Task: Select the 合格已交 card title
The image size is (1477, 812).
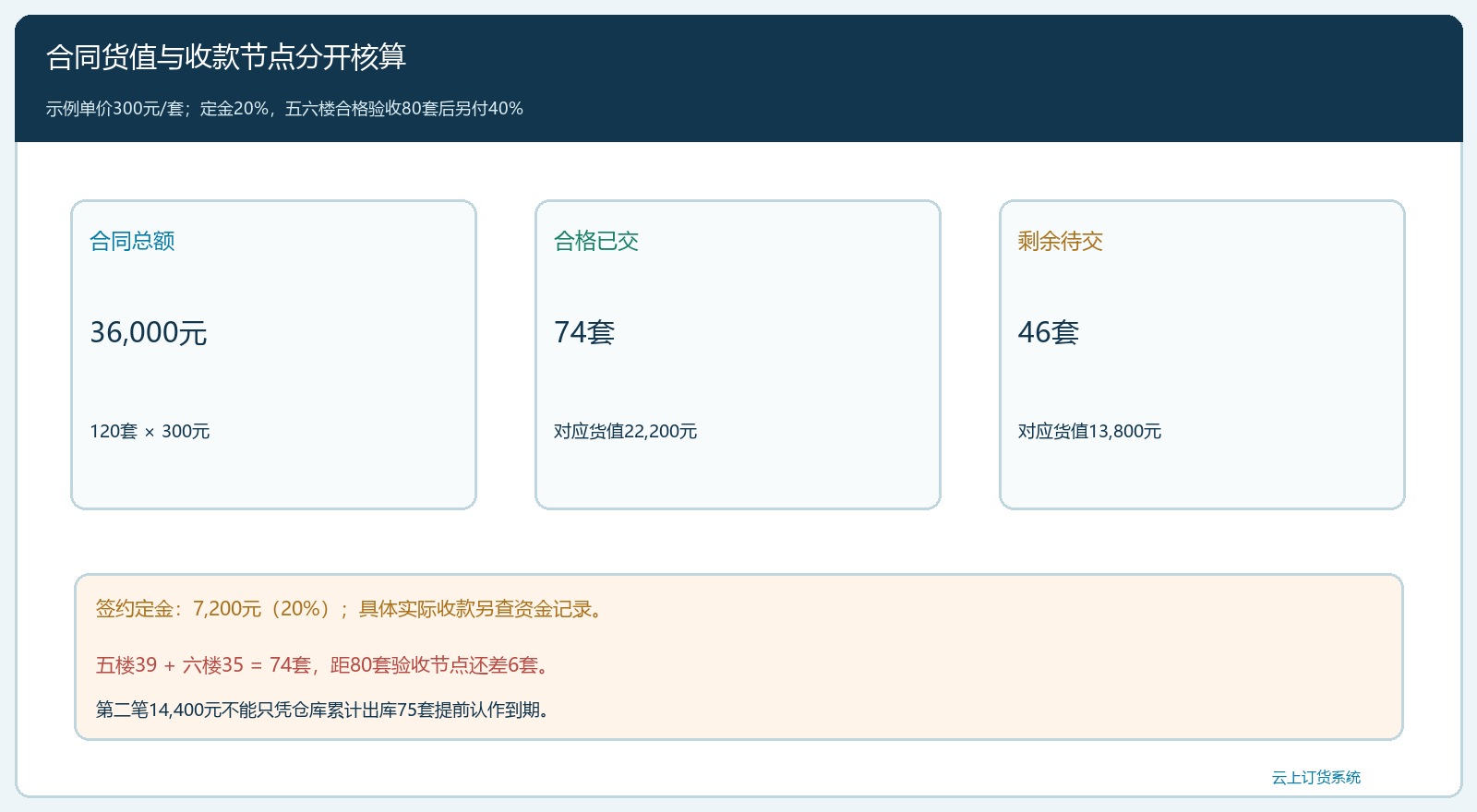Action: point(596,241)
